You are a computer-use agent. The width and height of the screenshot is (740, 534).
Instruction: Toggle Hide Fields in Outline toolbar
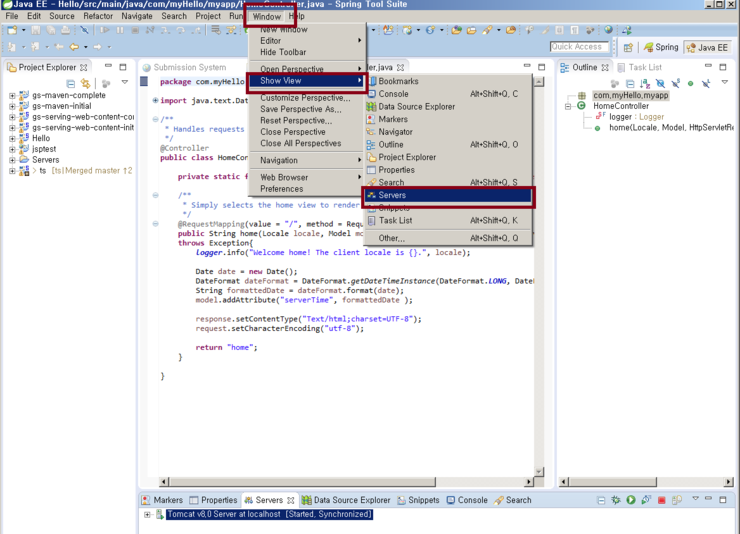660,84
